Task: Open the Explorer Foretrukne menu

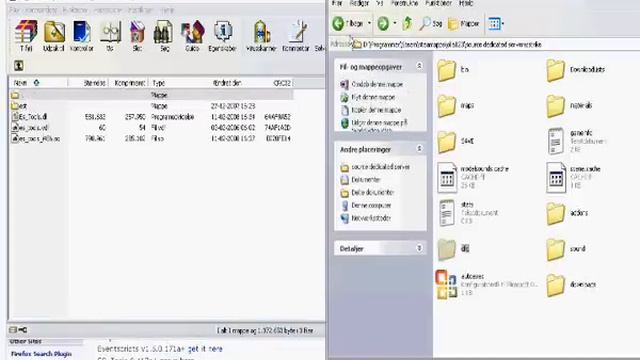Action: (404, 3)
